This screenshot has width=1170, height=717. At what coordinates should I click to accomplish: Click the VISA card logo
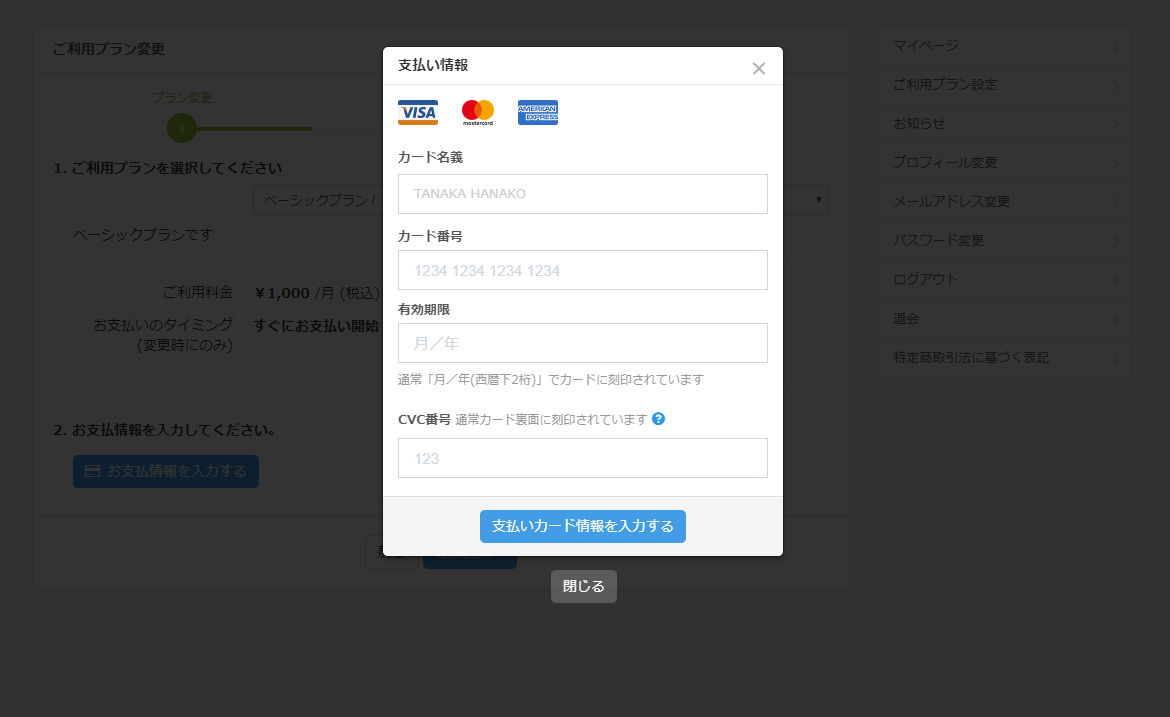(417, 113)
